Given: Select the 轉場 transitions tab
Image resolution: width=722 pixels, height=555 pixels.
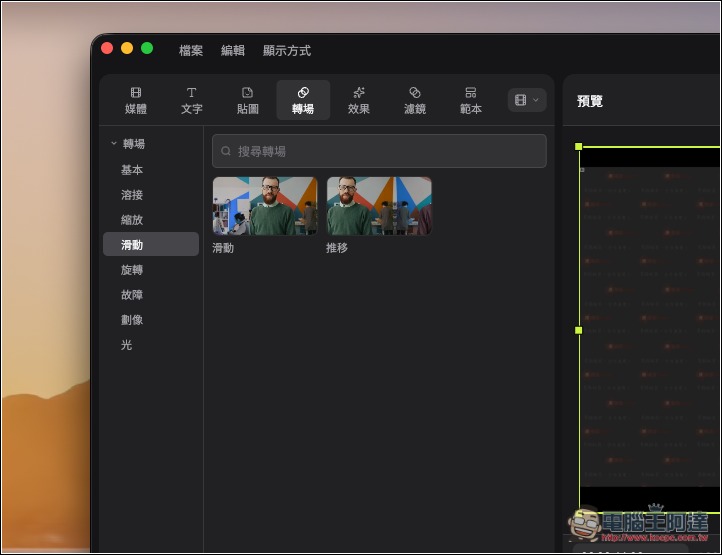Looking at the screenshot, I should point(303,100).
